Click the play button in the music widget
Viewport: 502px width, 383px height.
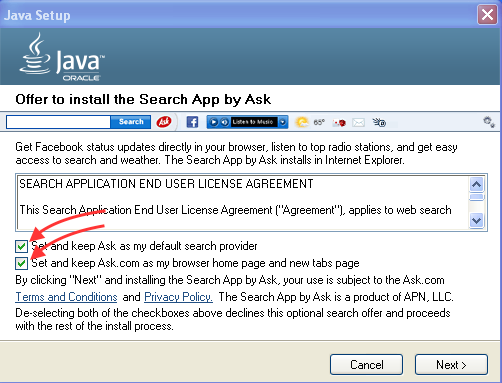(x=214, y=122)
